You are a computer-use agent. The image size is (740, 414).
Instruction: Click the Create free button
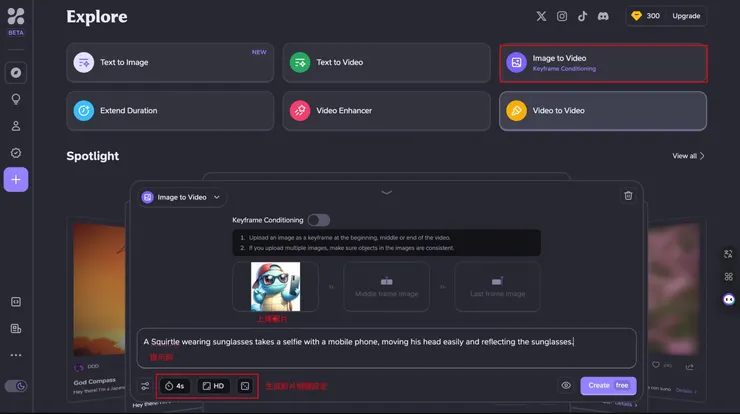608,386
